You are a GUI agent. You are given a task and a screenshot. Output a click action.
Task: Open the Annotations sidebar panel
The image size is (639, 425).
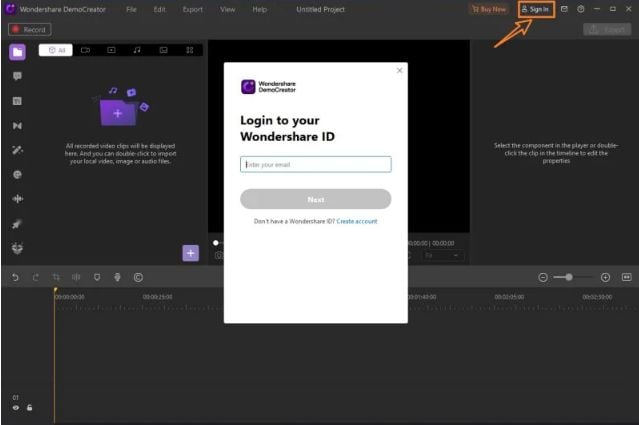point(17,76)
